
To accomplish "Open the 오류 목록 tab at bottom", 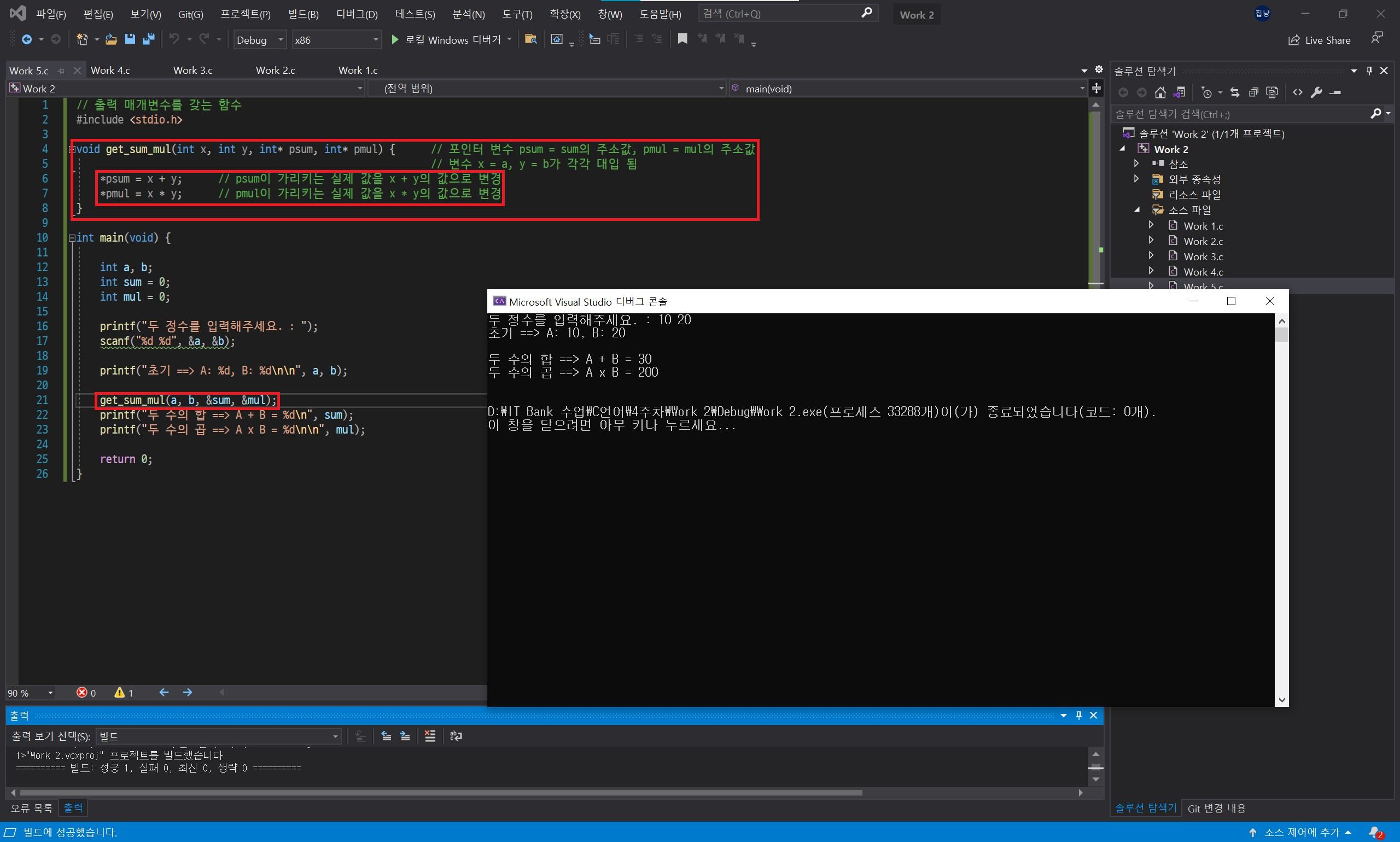I will [x=31, y=808].
